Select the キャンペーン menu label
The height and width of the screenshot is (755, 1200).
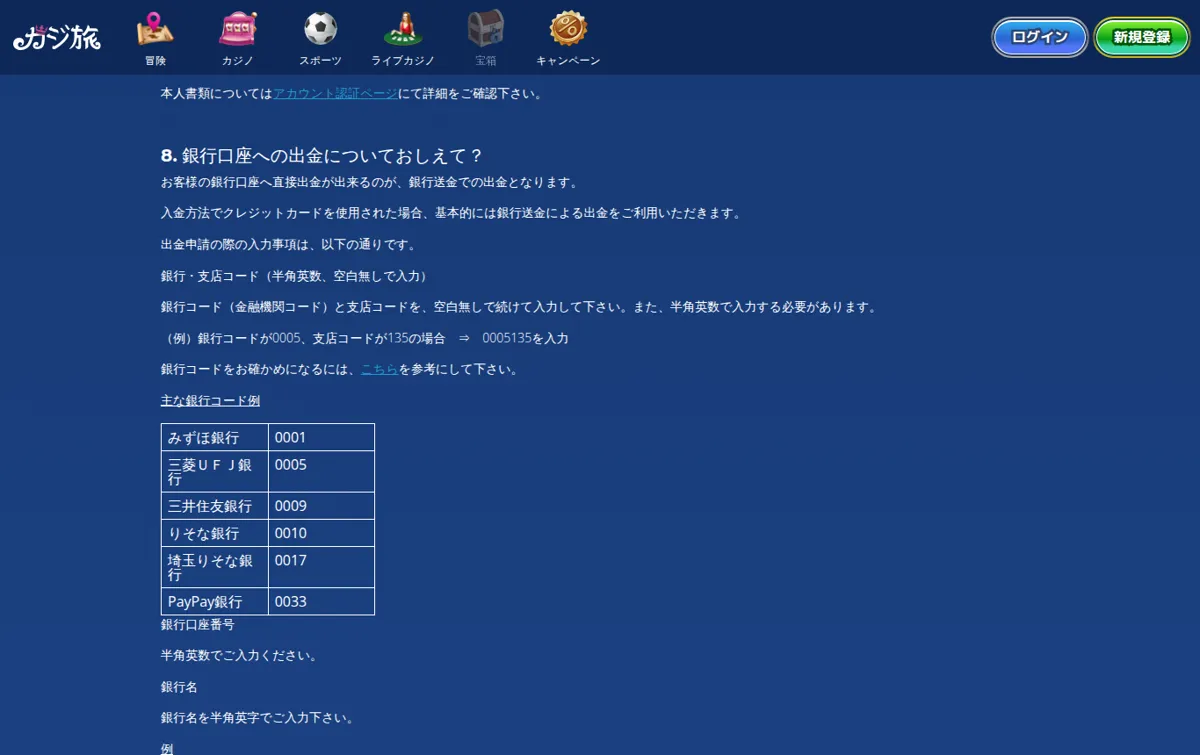point(568,61)
